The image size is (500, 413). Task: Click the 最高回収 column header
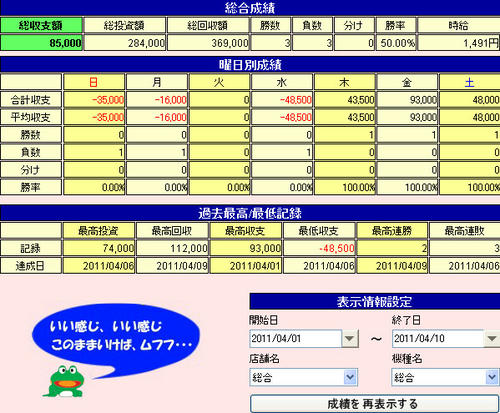(172, 231)
